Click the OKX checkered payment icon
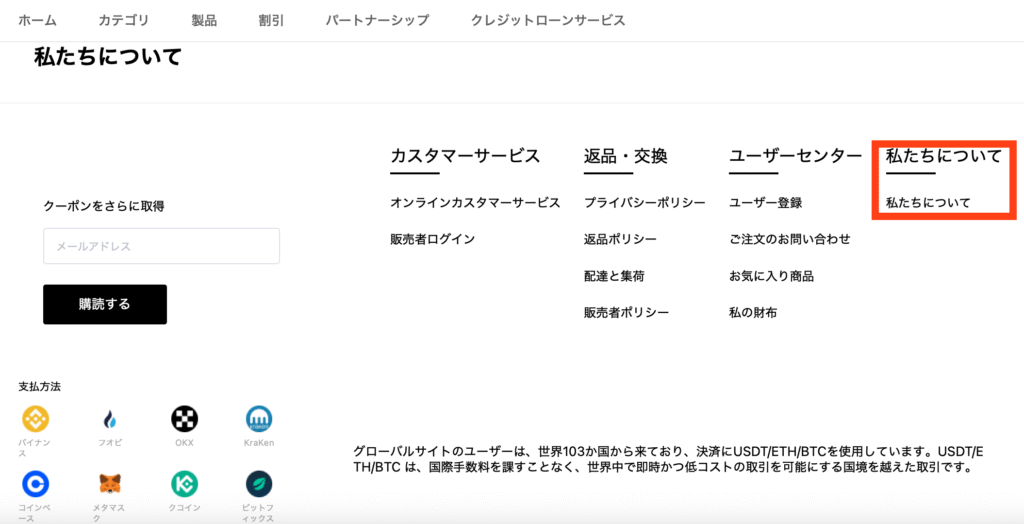 (185, 418)
